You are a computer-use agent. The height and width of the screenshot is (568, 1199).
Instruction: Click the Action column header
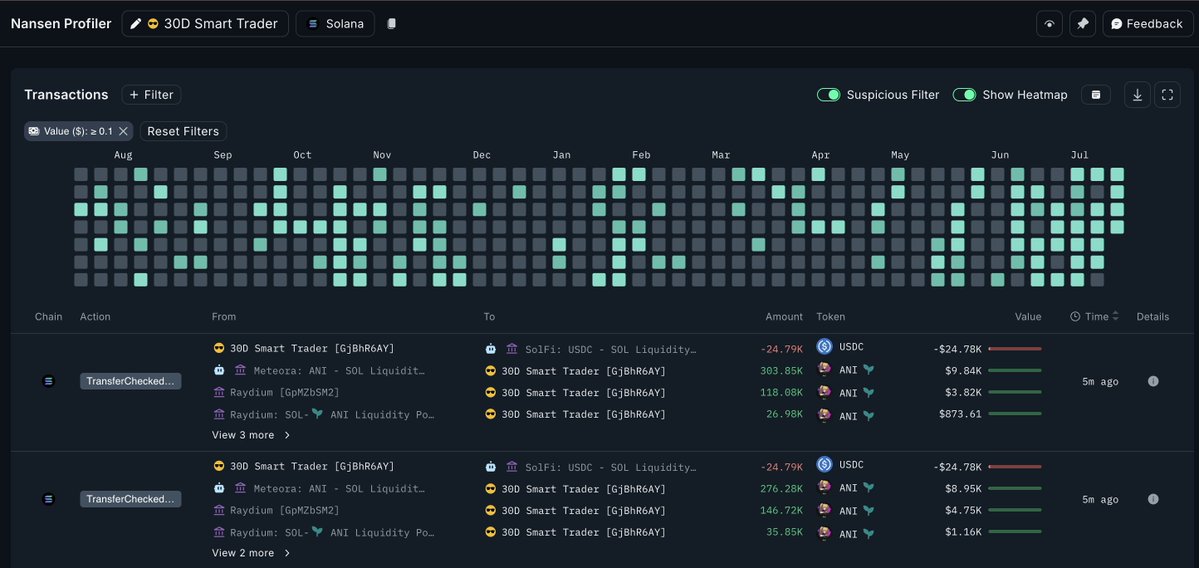(x=95, y=316)
